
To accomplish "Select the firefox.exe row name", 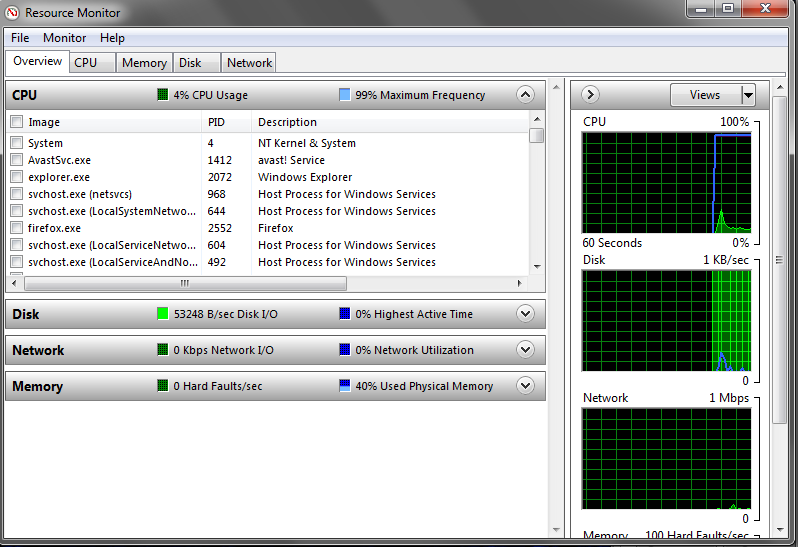I will [x=54, y=228].
